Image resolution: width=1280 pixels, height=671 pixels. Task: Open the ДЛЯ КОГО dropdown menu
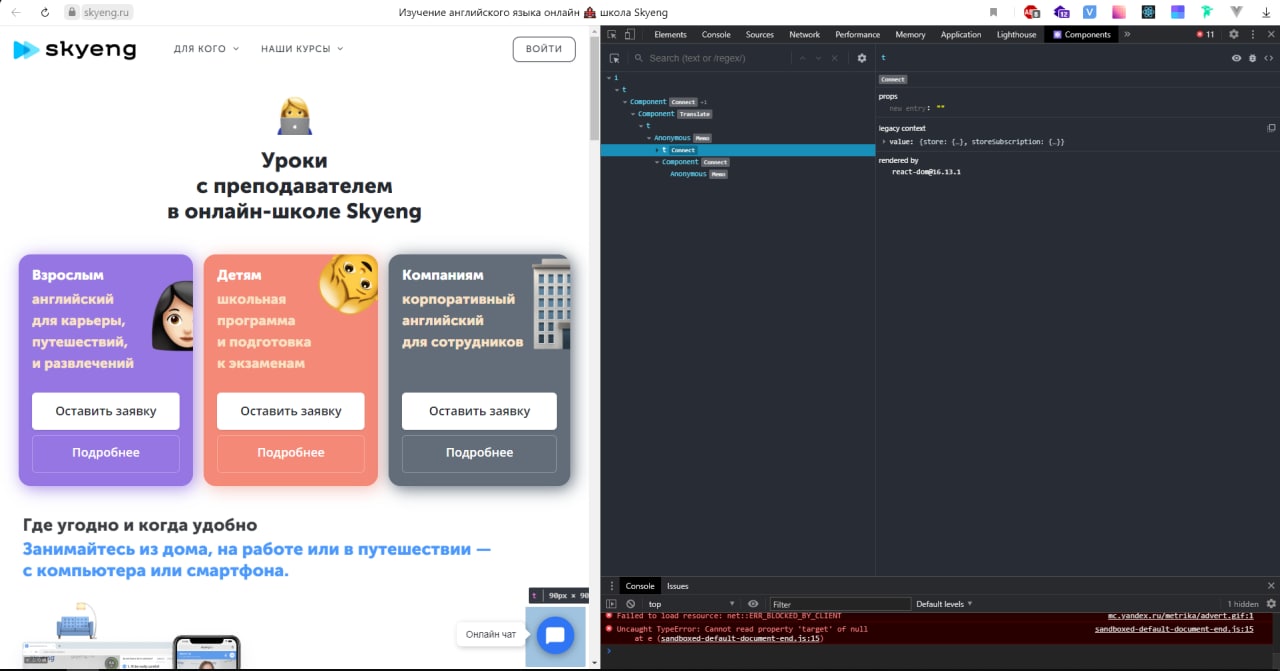coord(206,49)
